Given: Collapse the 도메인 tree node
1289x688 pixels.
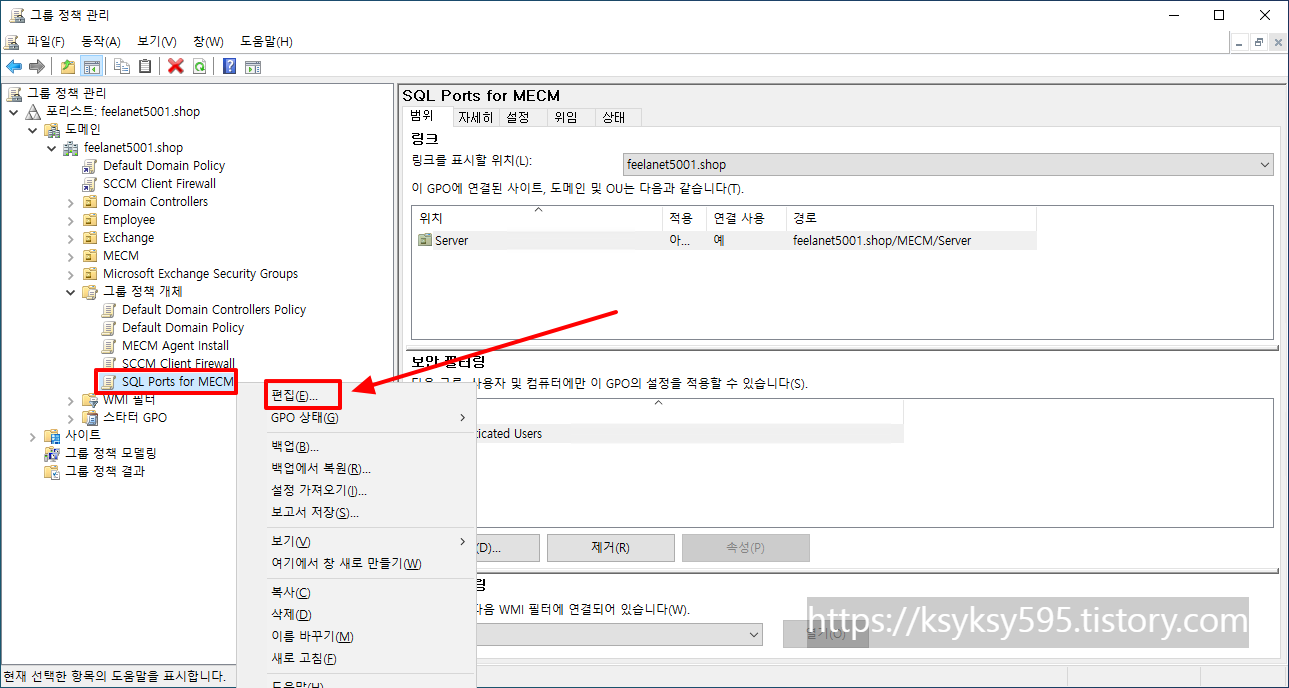Looking at the screenshot, I should pyautogui.click(x=33, y=129).
